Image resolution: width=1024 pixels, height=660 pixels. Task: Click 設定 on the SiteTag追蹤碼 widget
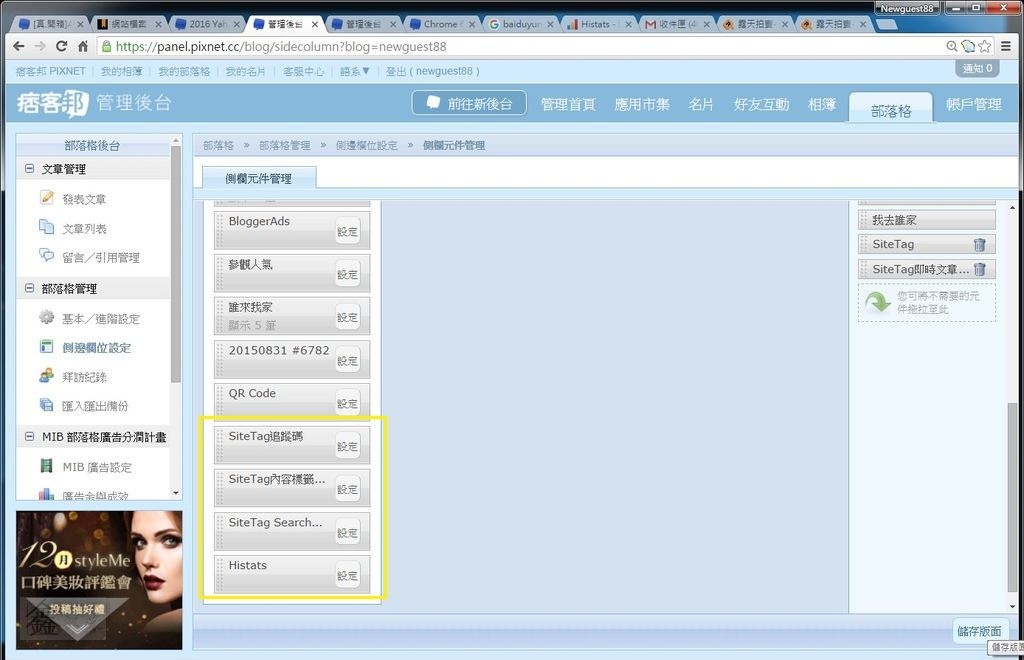coord(347,447)
